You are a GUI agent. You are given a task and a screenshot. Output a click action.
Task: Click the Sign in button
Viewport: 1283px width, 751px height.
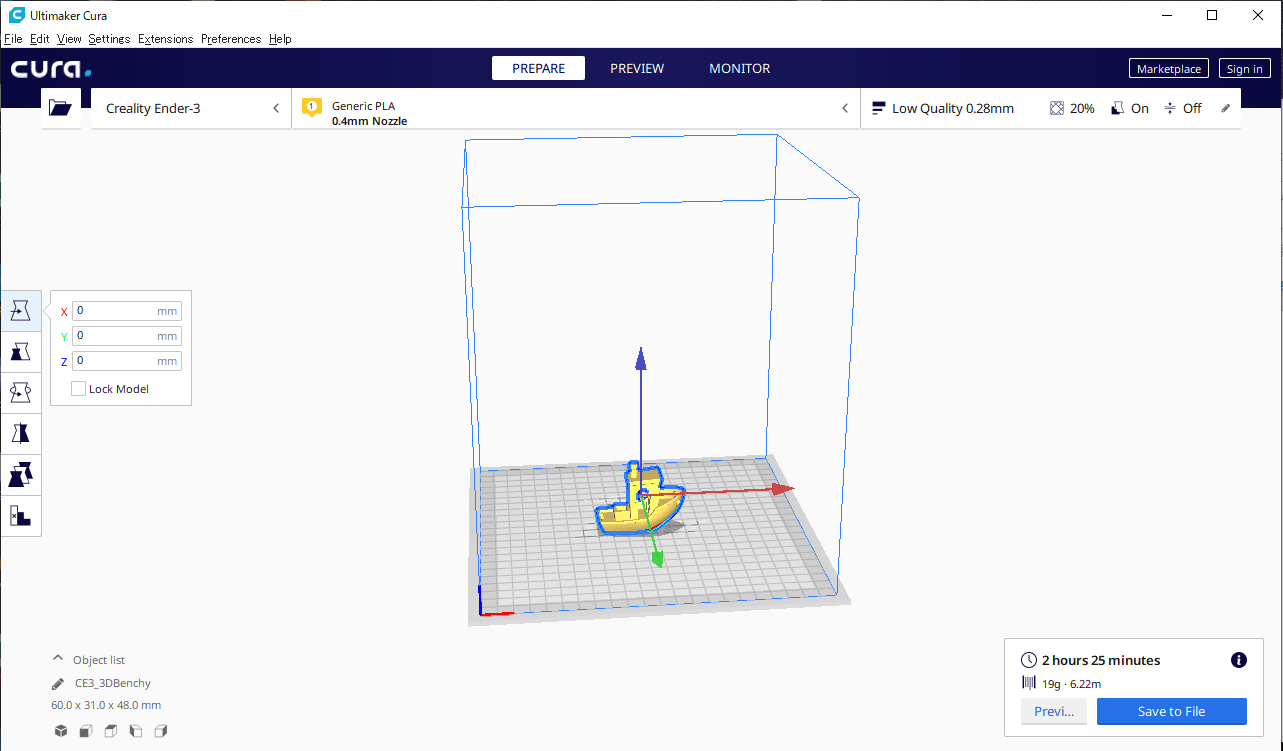tap(1244, 69)
